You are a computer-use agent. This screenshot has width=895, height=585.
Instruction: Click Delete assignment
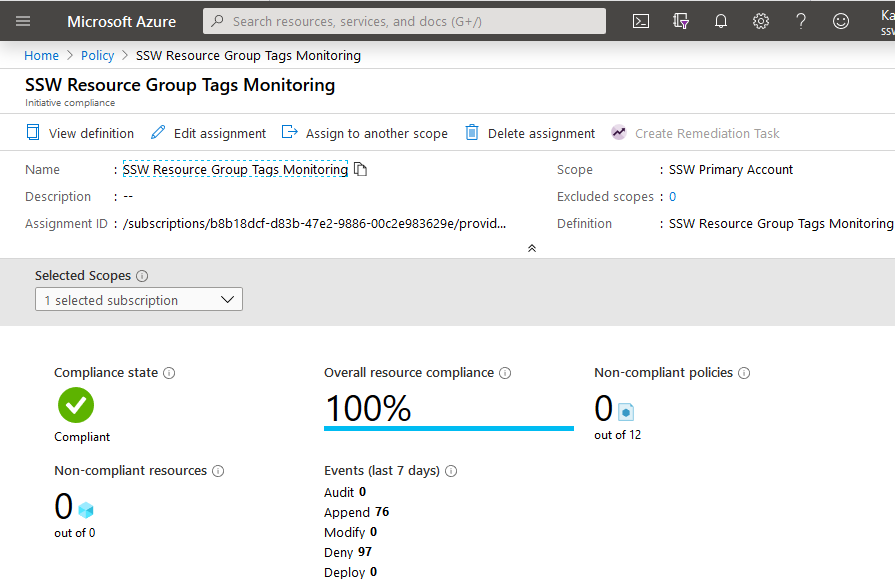pyautogui.click(x=530, y=133)
